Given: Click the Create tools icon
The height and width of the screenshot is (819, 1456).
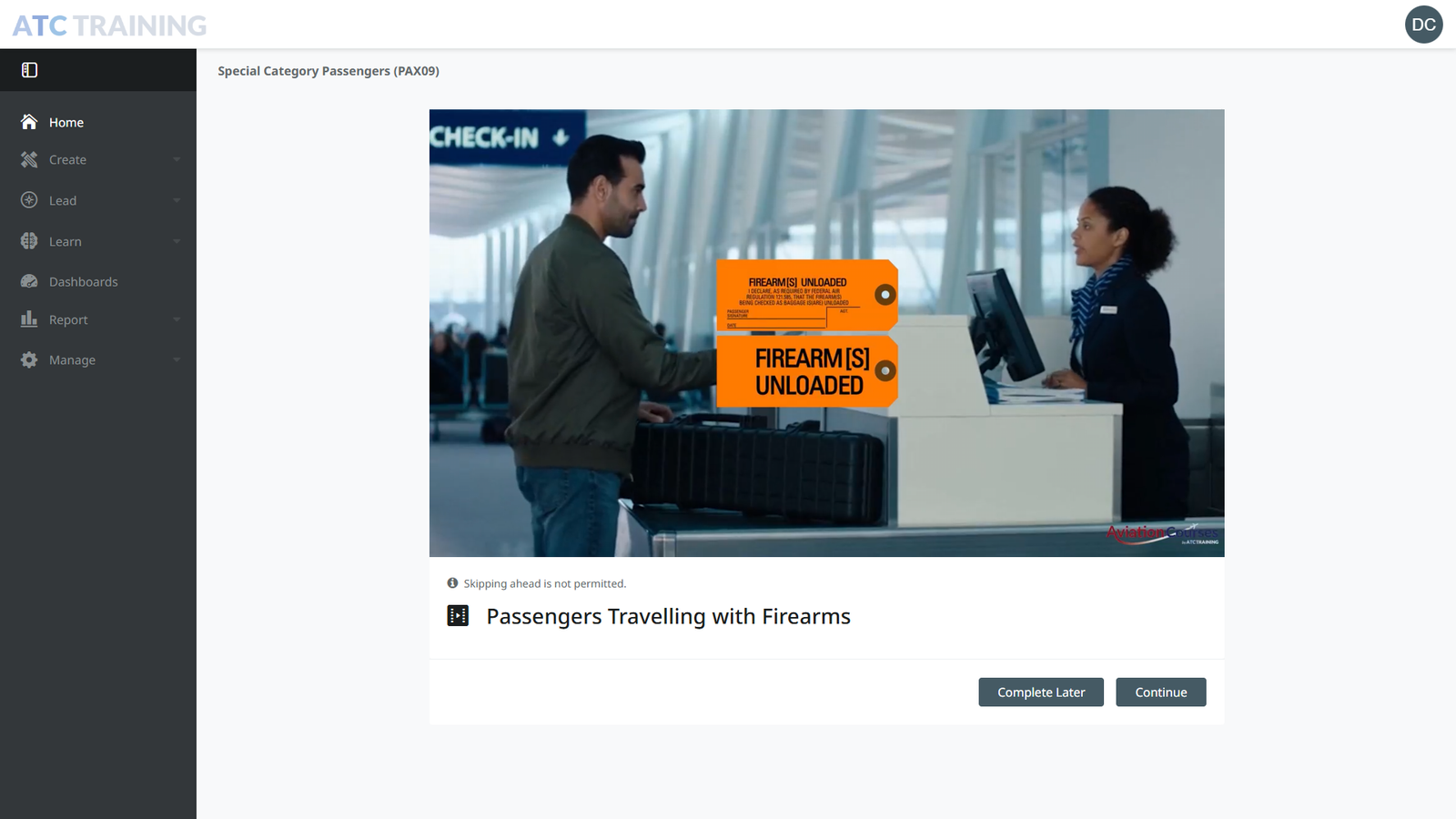Looking at the screenshot, I should (29, 159).
